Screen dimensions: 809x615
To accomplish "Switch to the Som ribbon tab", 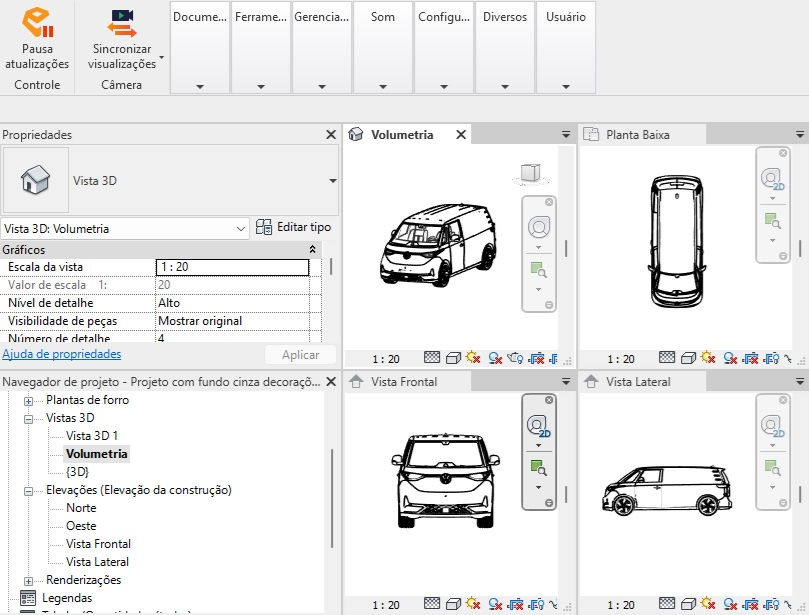I will (x=382, y=17).
